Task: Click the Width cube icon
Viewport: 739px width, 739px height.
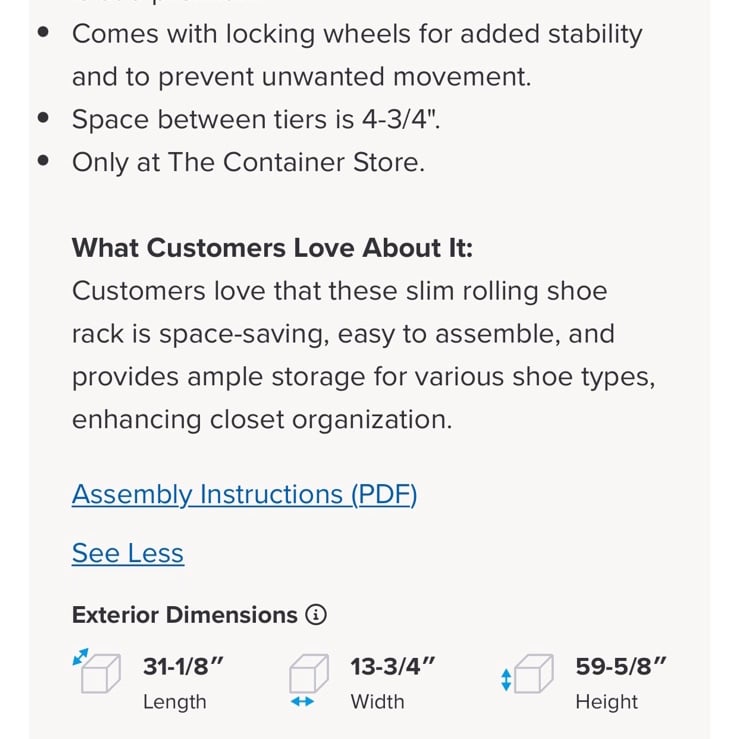Action: (x=309, y=673)
